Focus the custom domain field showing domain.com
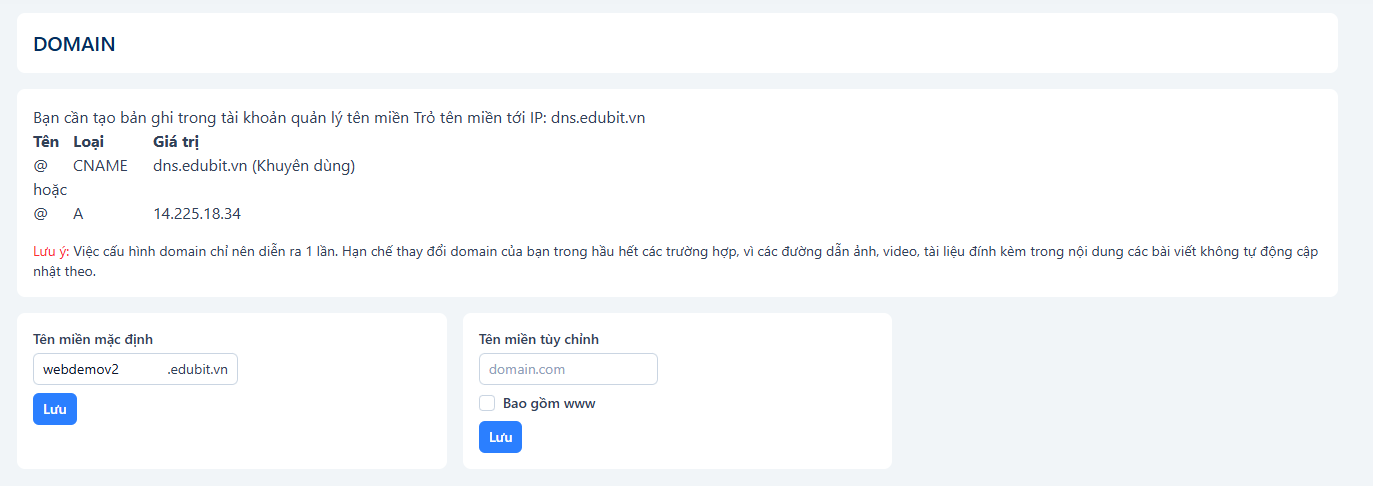This screenshot has width=1373, height=486. (568, 369)
